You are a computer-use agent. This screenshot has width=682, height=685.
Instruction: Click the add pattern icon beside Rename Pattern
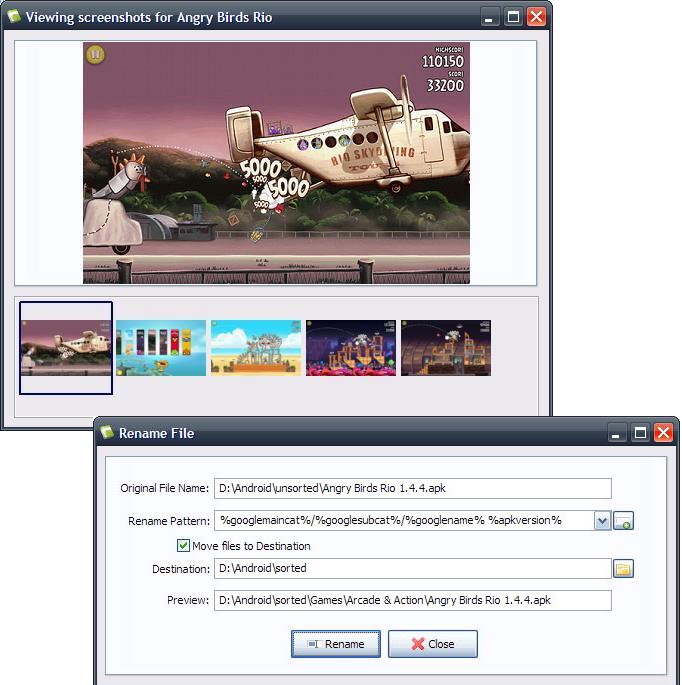point(623,520)
